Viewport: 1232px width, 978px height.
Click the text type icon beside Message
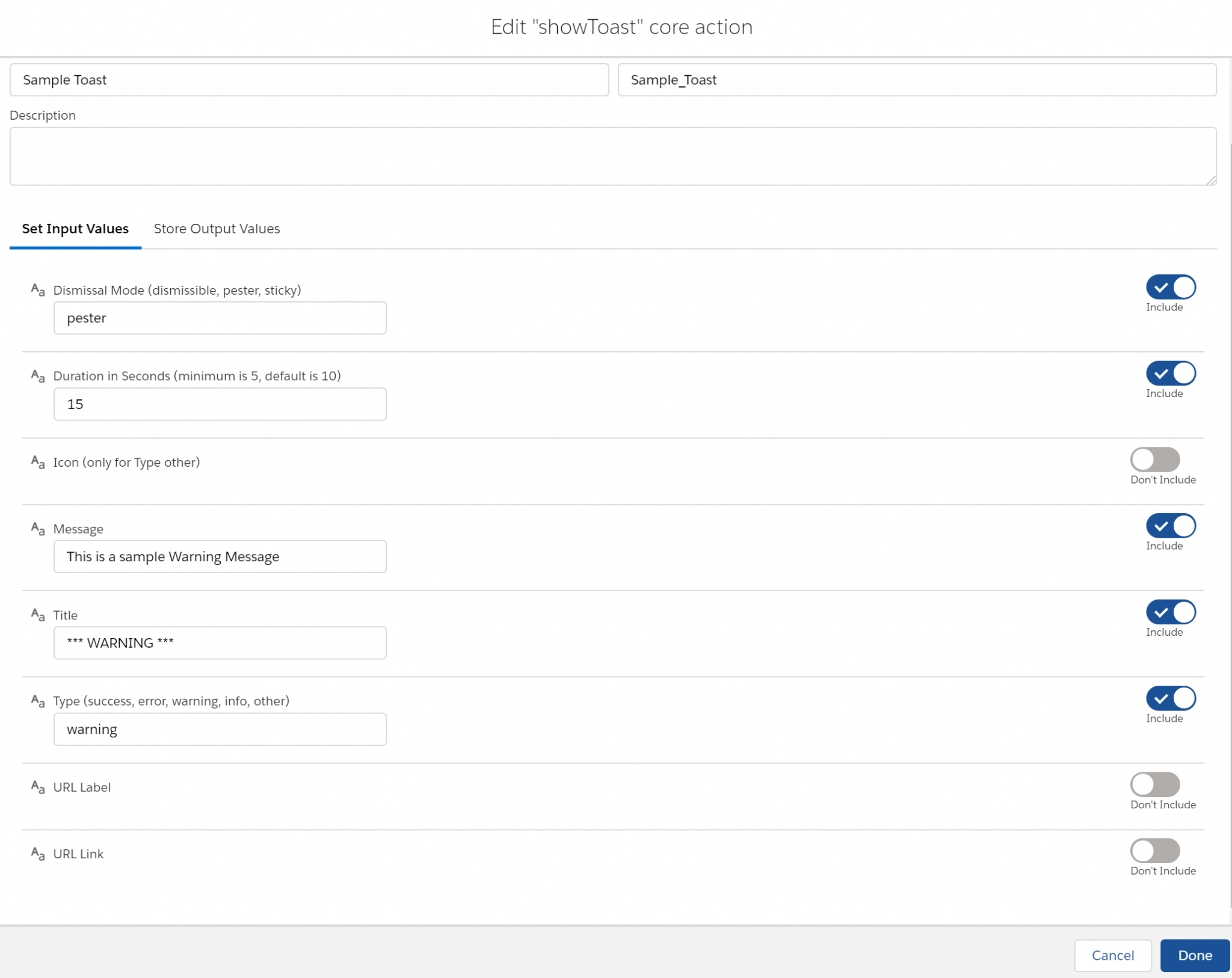click(x=37, y=528)
